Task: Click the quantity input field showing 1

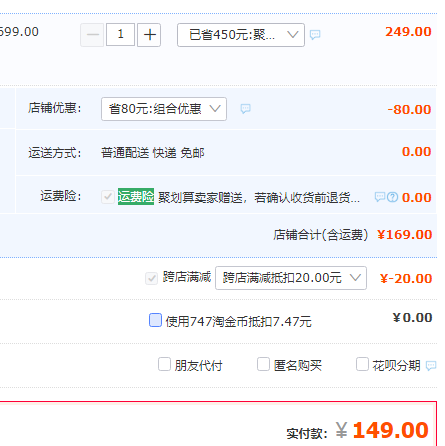Action: (121, 34)
